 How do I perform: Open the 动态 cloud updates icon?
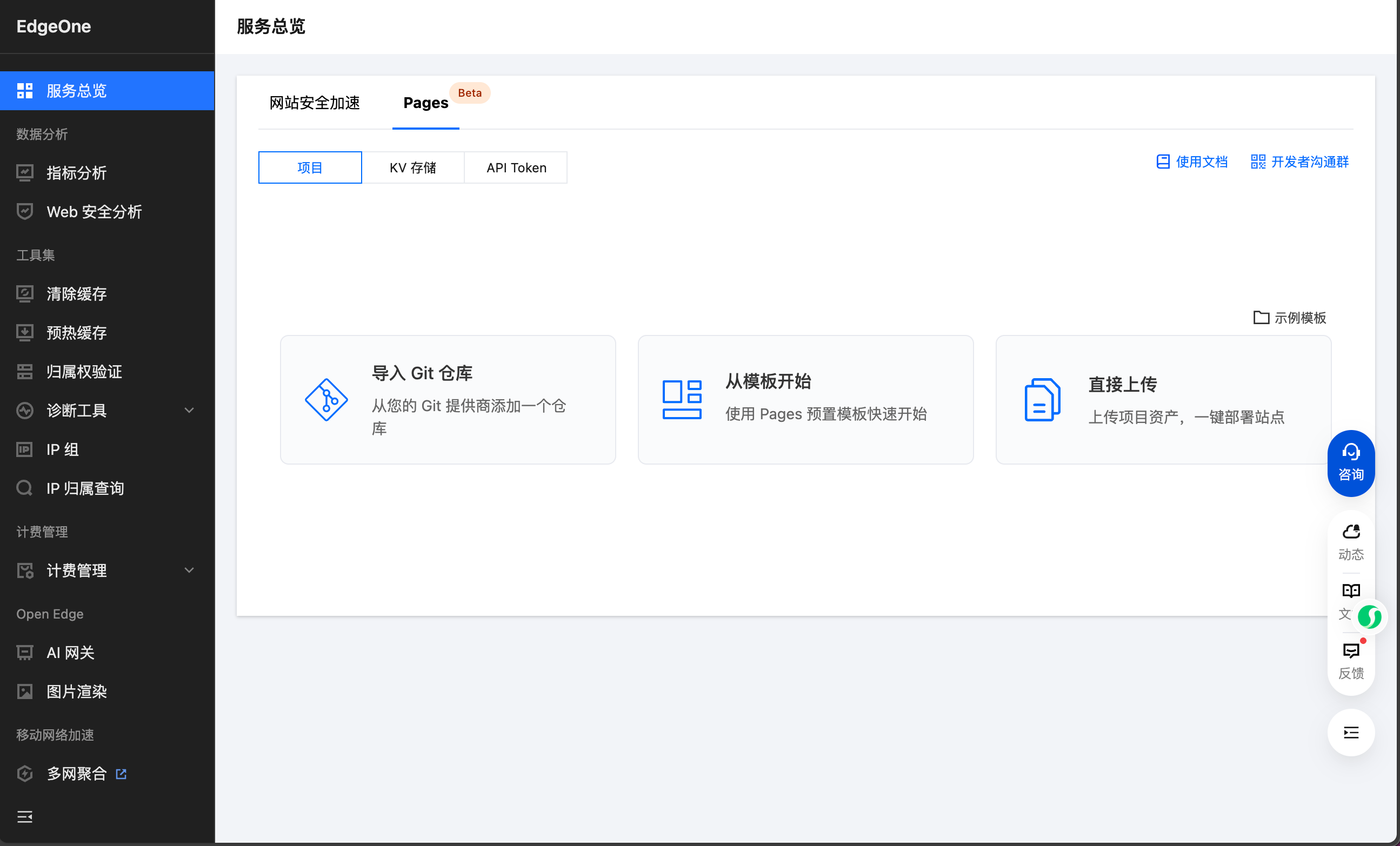click(1351, 532)
